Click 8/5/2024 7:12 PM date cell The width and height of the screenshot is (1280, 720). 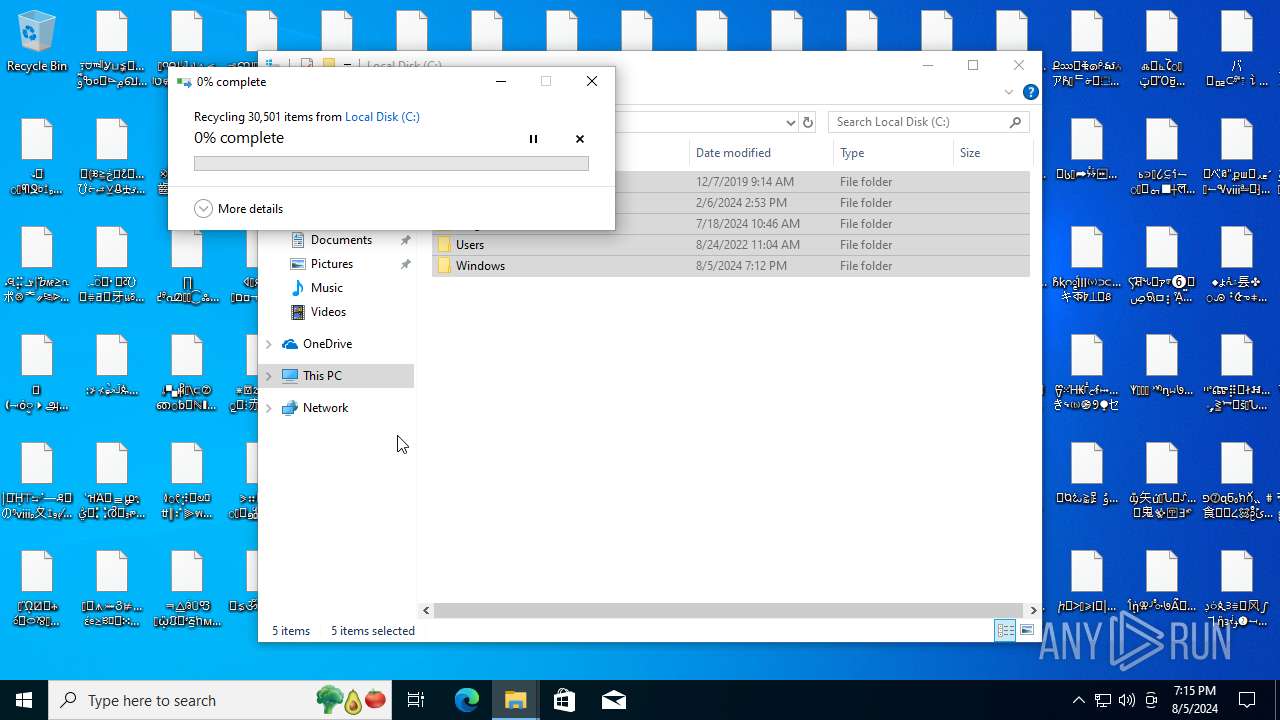(x=741, y=266)
